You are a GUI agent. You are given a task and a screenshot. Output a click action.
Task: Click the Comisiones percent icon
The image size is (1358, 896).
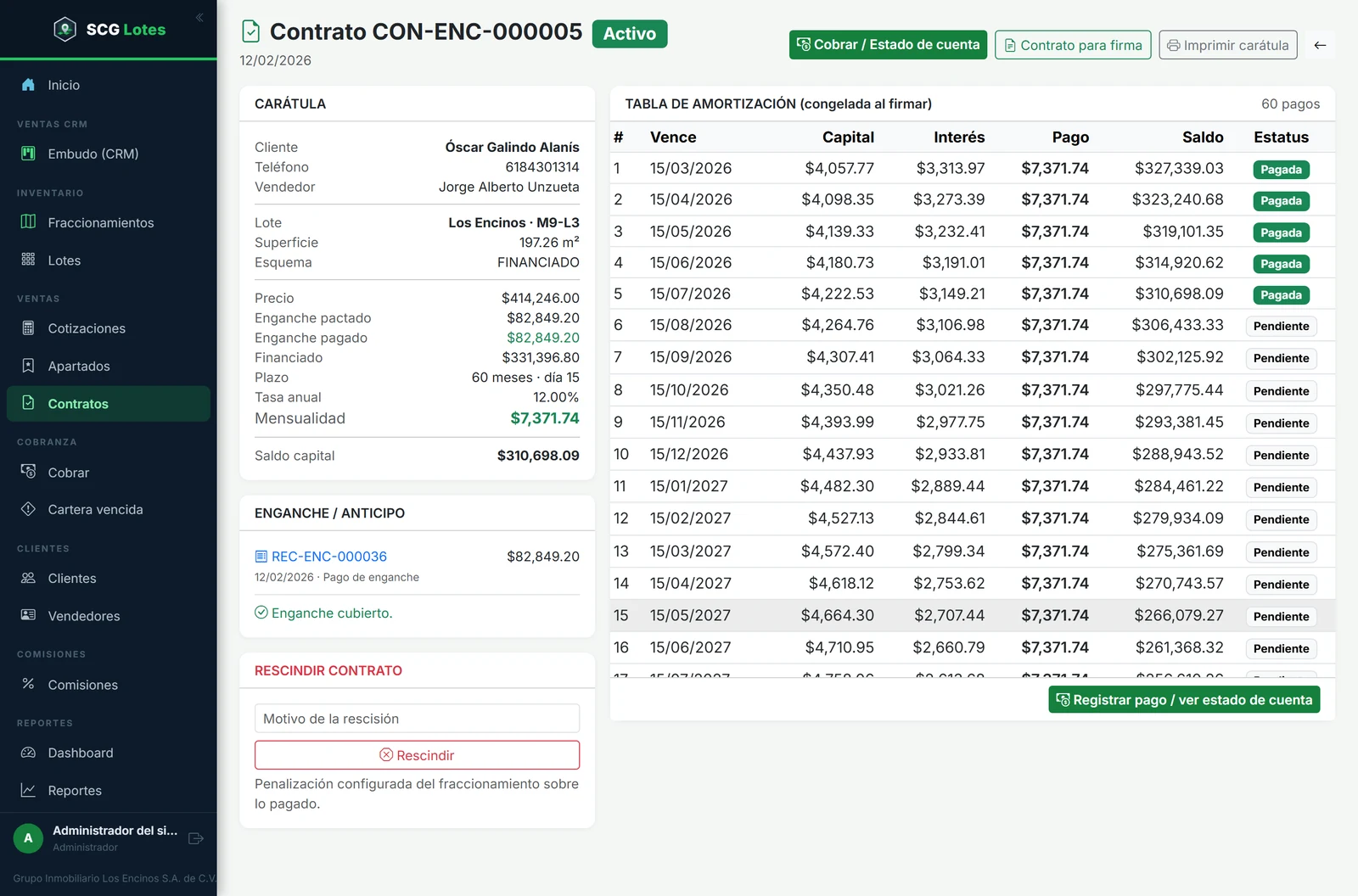tap(28, 684)
